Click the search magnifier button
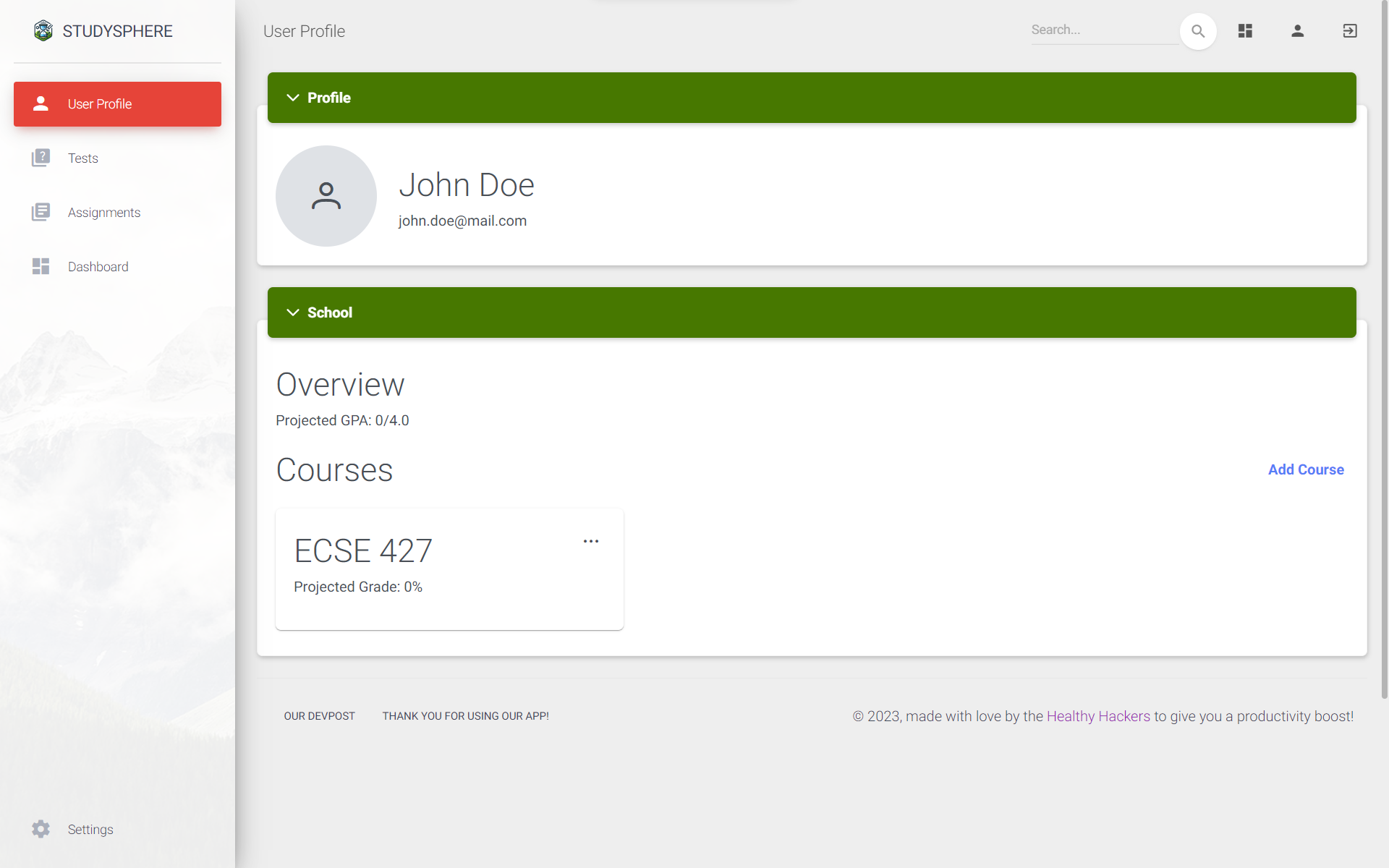Screen dimensions: 1389x868 click(1198, 31)
